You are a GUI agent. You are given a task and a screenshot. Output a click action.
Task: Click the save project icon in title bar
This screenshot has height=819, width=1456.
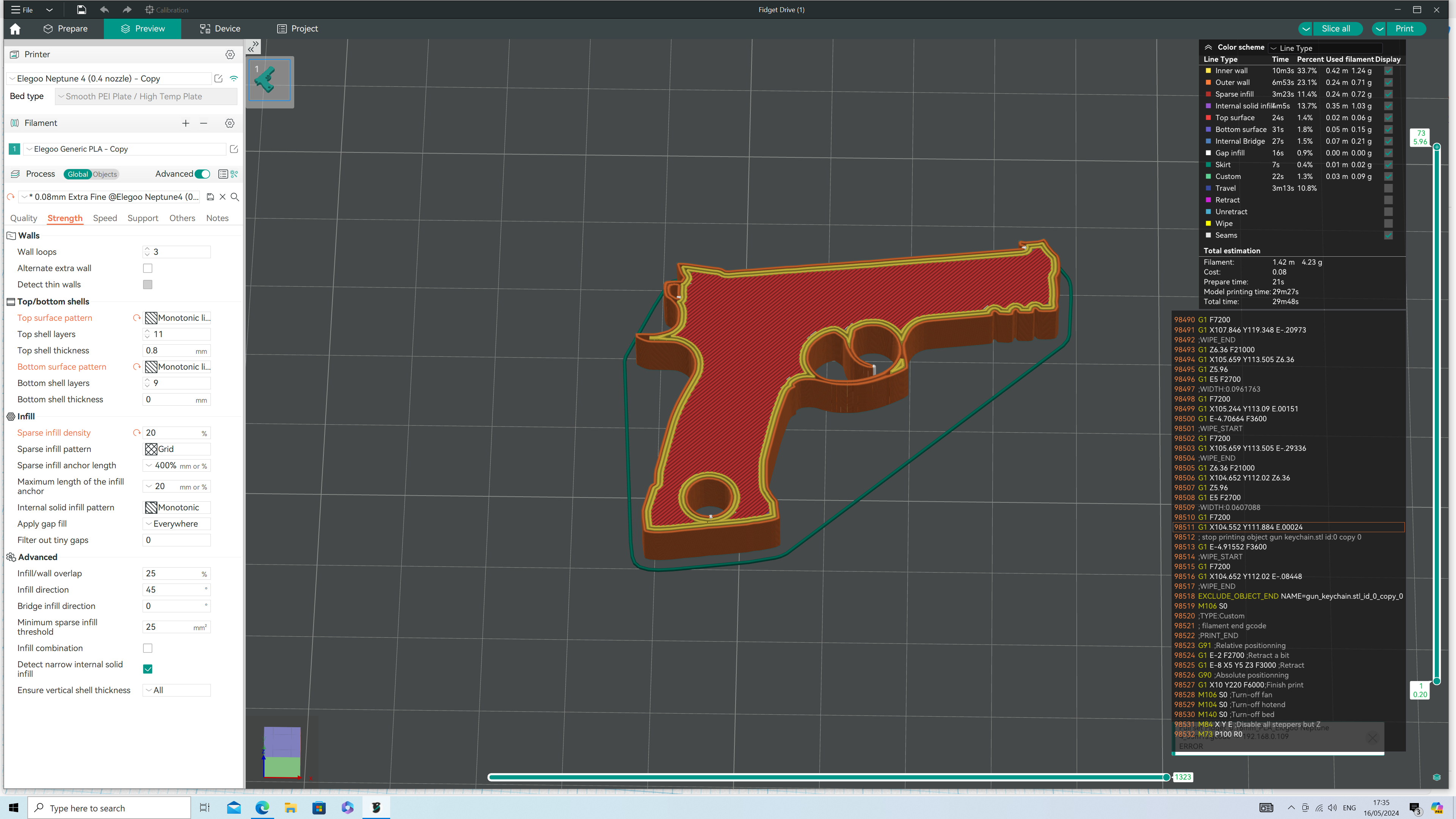(82, 9)
